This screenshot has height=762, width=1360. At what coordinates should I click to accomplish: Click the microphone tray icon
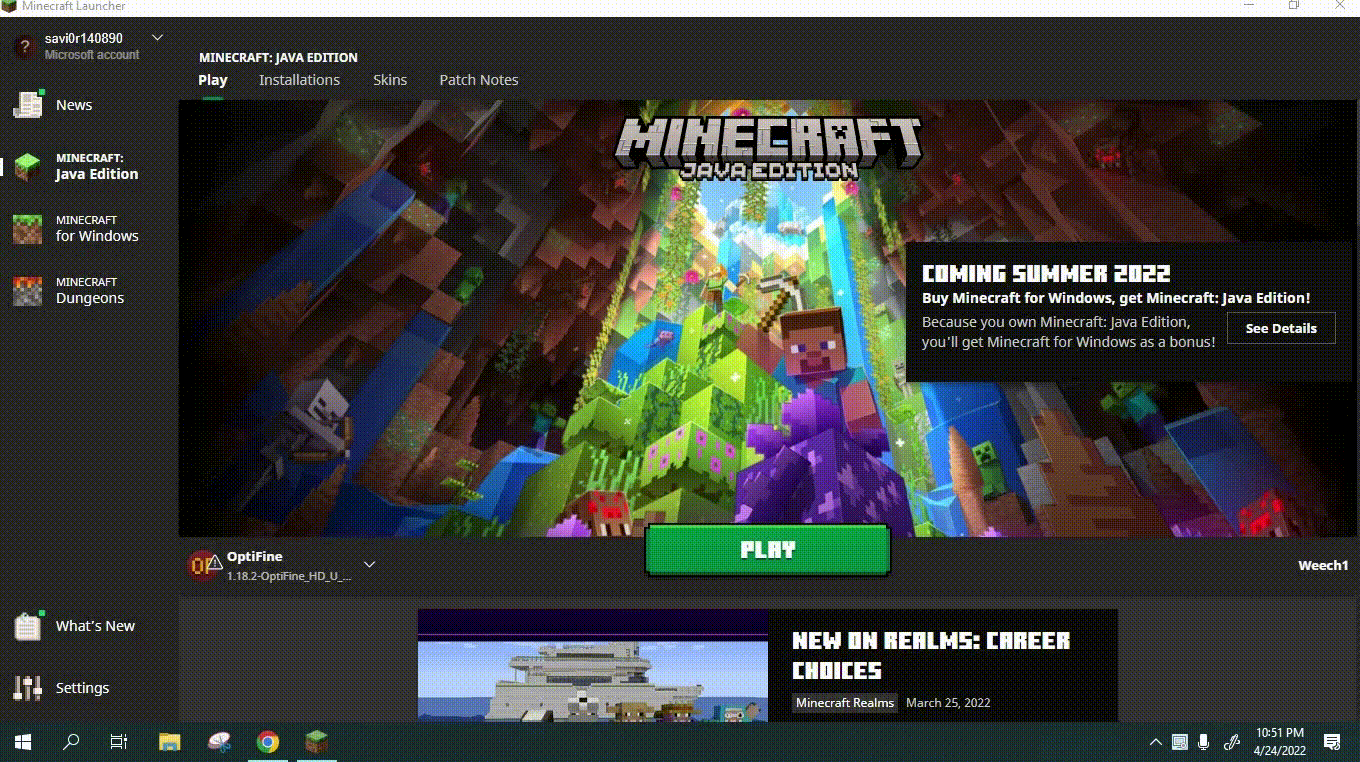[1204, 742]
